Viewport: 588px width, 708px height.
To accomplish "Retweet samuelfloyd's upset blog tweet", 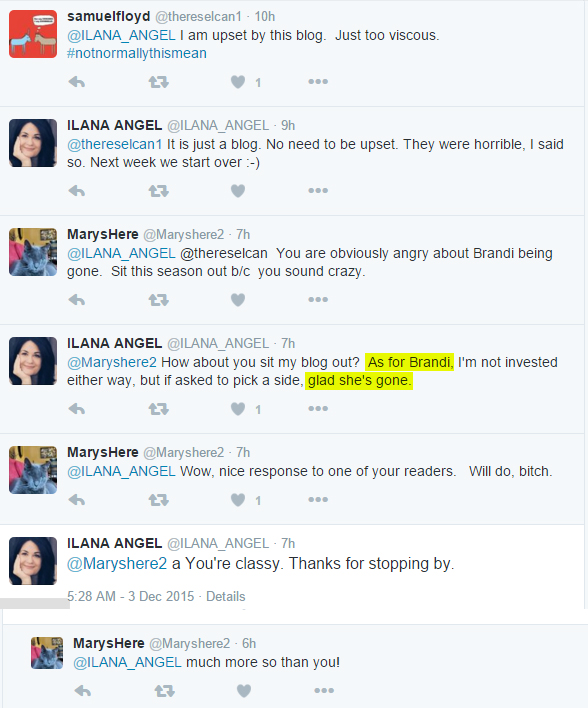I will point(159,82).
